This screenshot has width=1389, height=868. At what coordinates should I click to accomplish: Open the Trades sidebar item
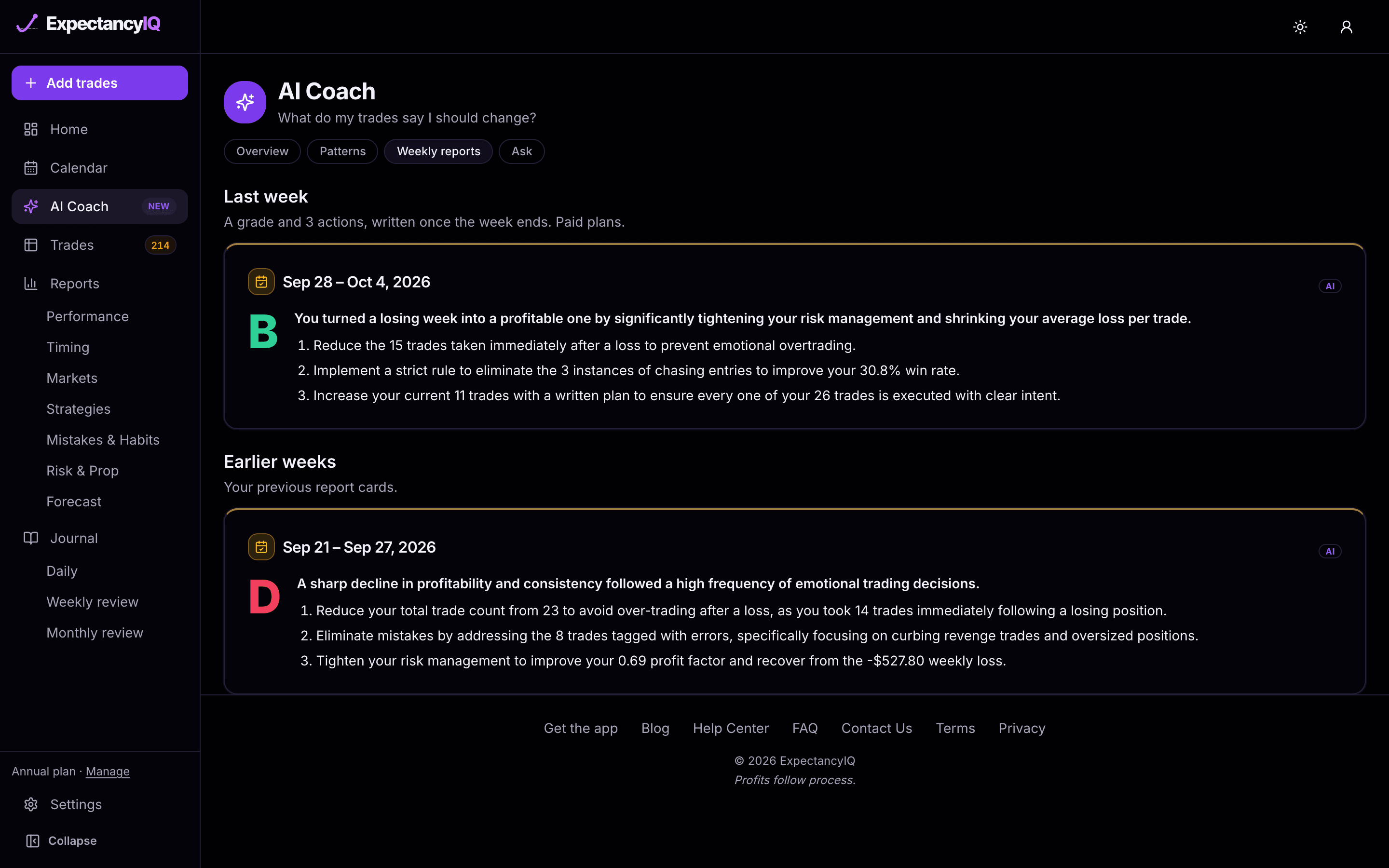[100, 245]
